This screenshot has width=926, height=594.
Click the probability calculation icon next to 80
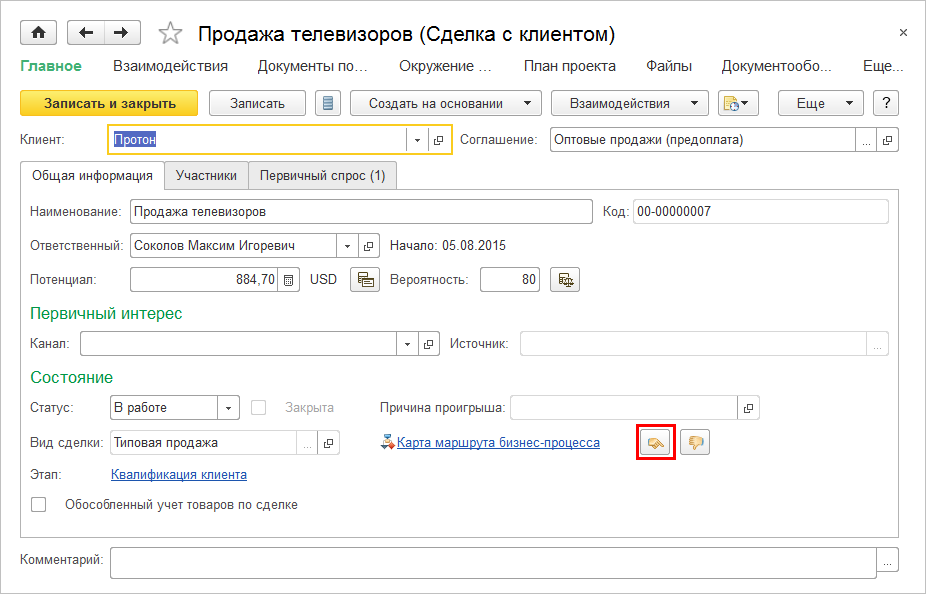565,280
